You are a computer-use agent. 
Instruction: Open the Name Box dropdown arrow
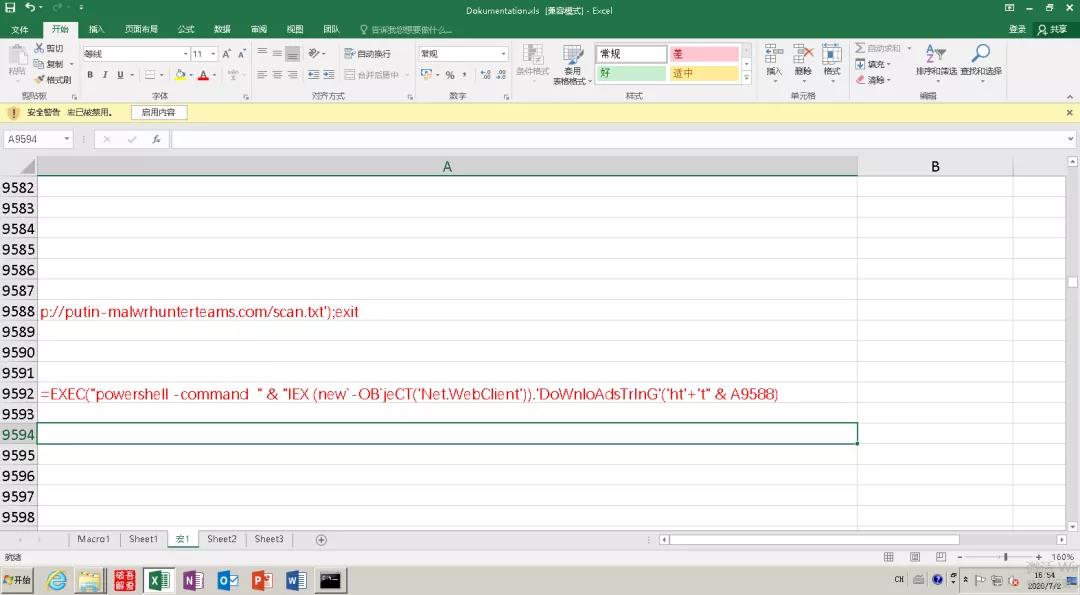[x=67, y=139]
